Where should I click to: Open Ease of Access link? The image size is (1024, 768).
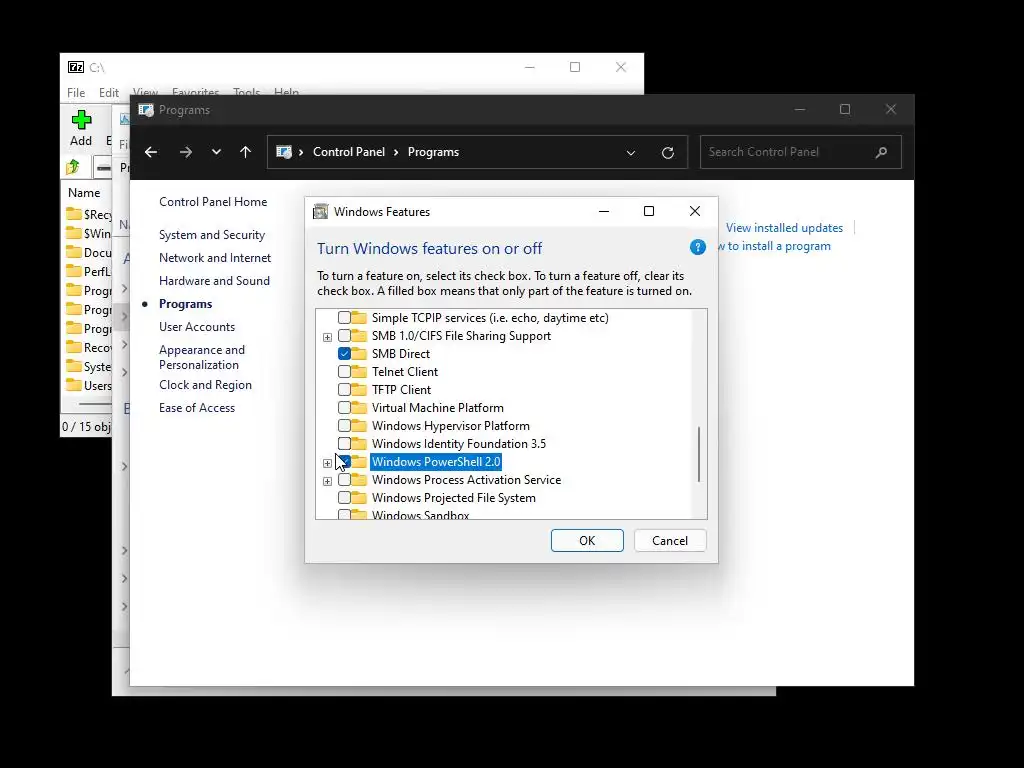(197, 408)
